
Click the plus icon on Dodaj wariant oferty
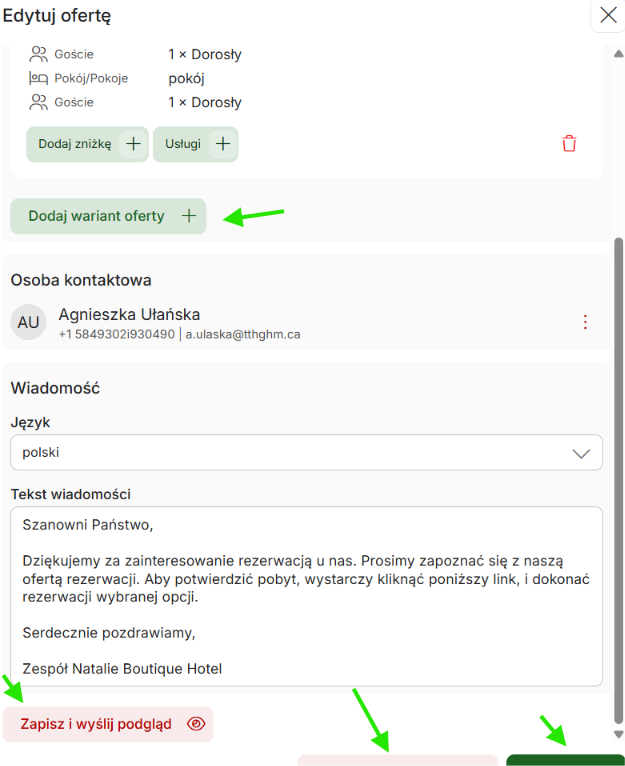click(x=189, y=216)
